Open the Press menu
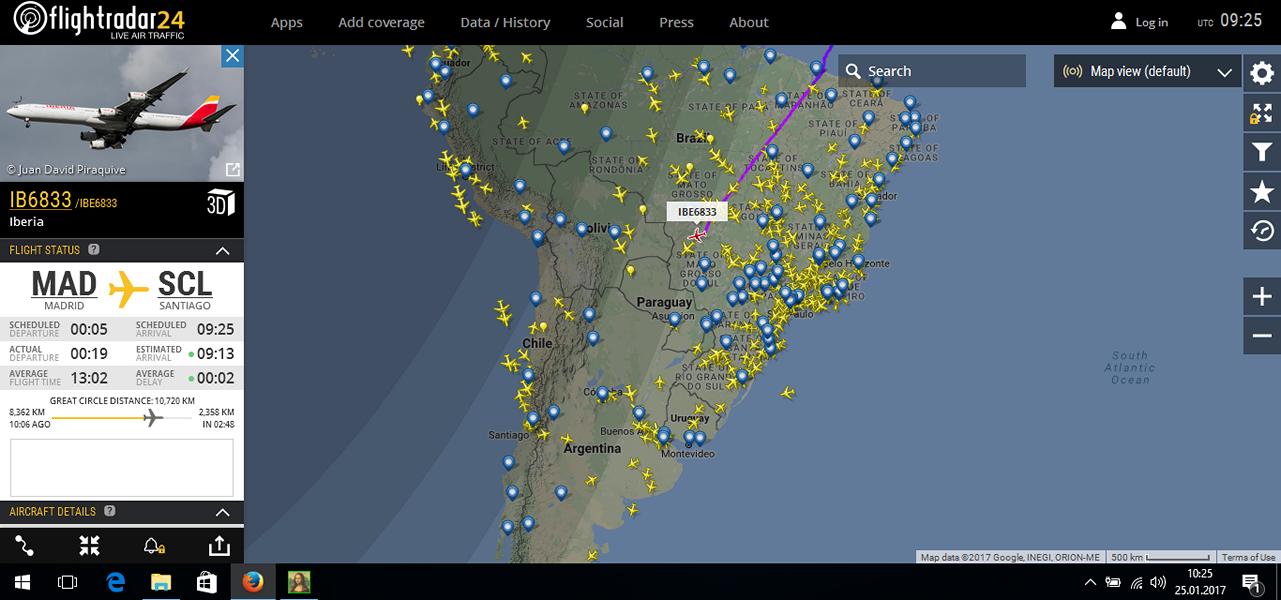Image resolution: width=1281 pixels, height=600 pixels. coord(677,22)
